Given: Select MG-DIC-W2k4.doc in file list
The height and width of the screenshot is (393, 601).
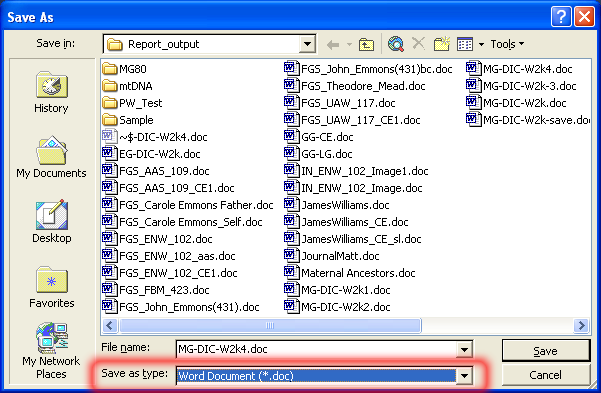Looking at the screenshot, I should pos(519,69).
